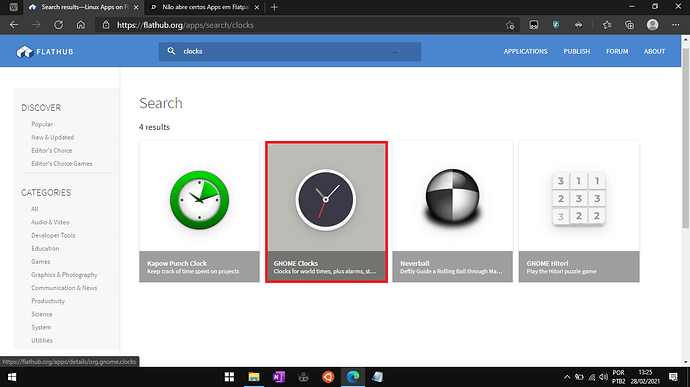Select the Education category
The image size is (690, 387).
tap(45, 249)
